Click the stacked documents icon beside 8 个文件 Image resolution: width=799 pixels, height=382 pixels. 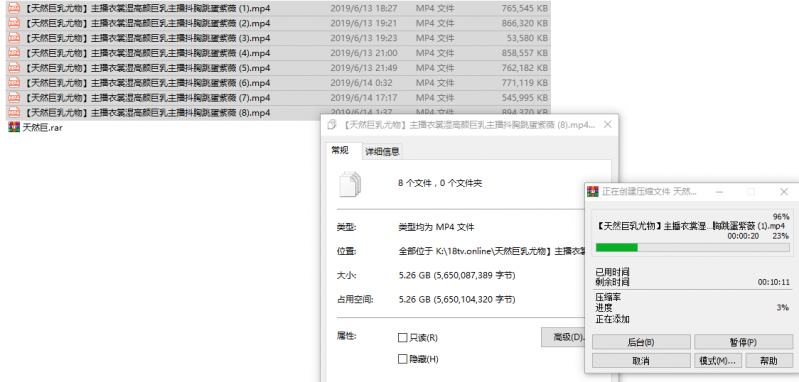tap(350, 184)
